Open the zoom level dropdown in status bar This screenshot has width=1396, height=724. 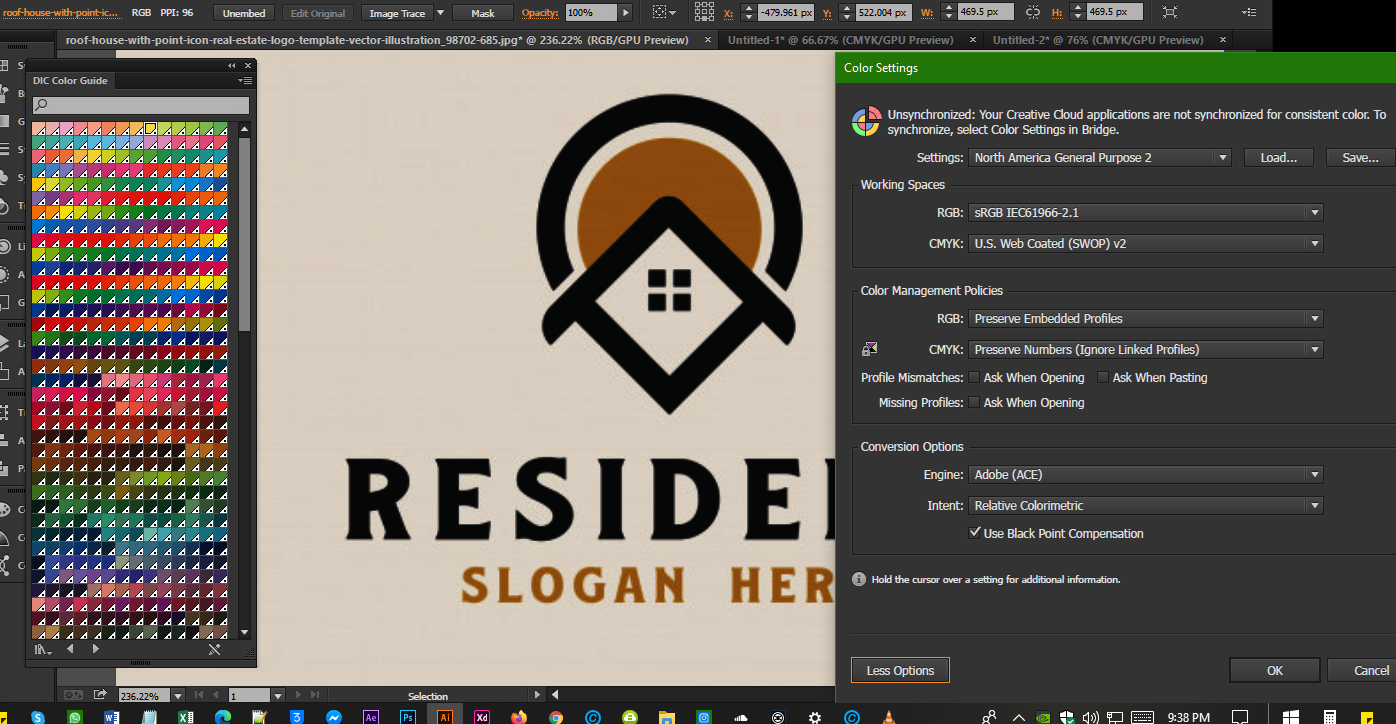(x=178, y=695)
